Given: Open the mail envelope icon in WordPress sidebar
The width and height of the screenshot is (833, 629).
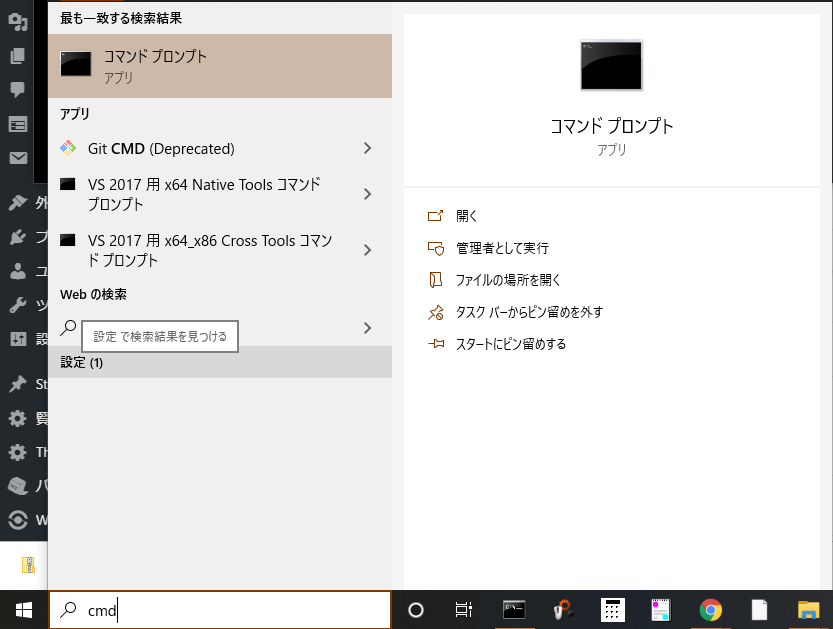Looking at the screenshot, I should (18, 158).
